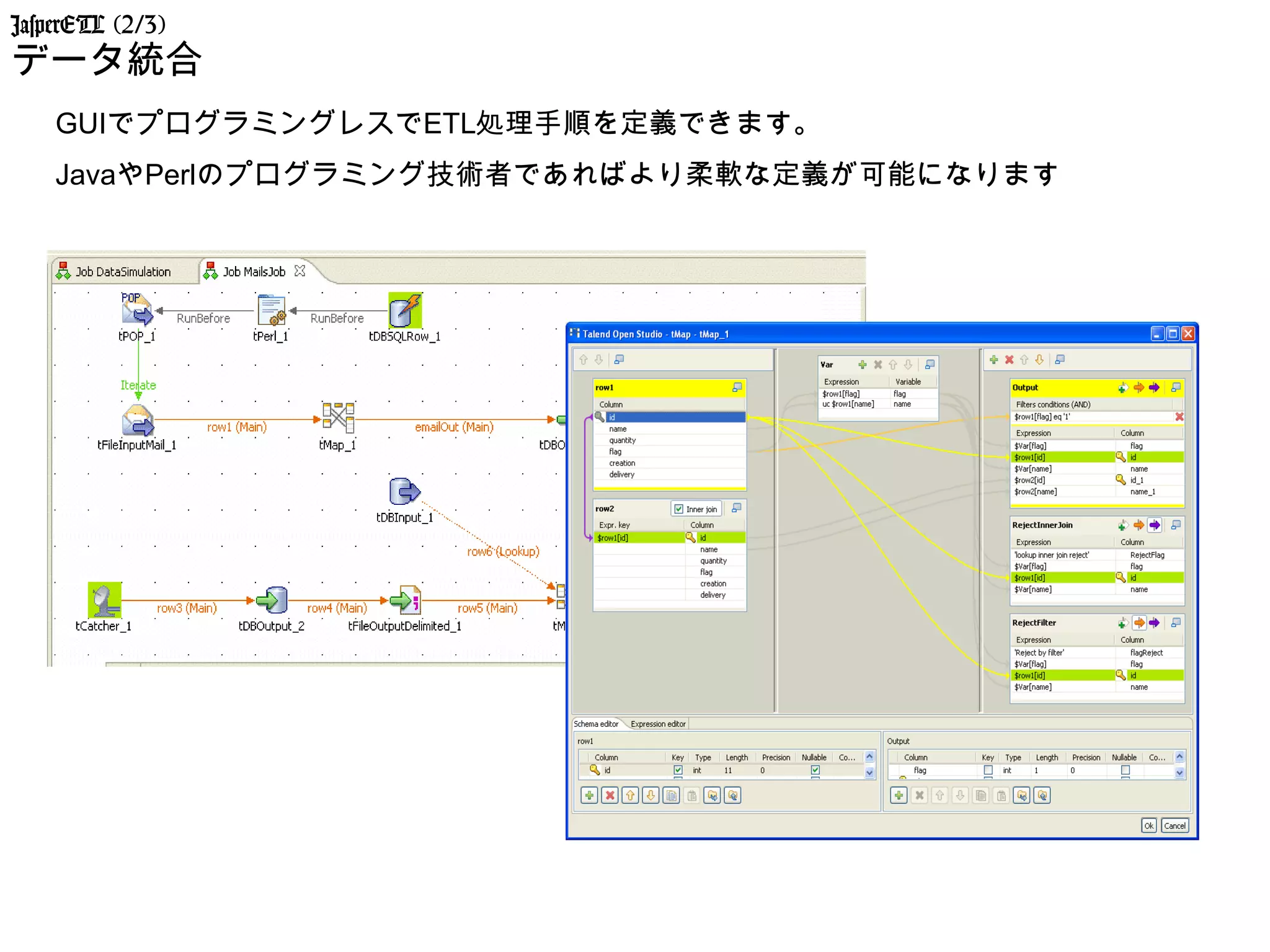Toggle Nullable checkbox for flag in Output schema

1125,770
